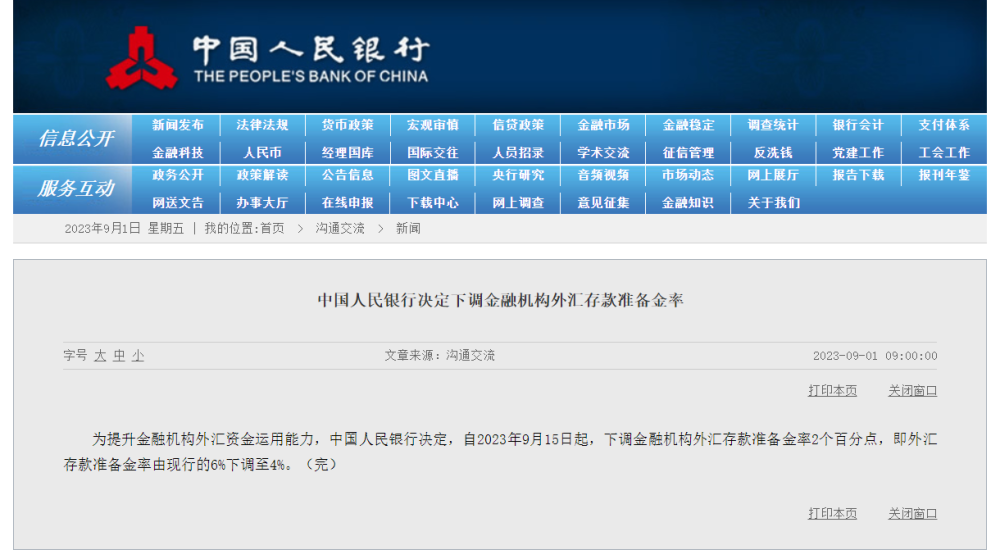Click the bottom 打印本页 print link

click(x=832, y=514)
